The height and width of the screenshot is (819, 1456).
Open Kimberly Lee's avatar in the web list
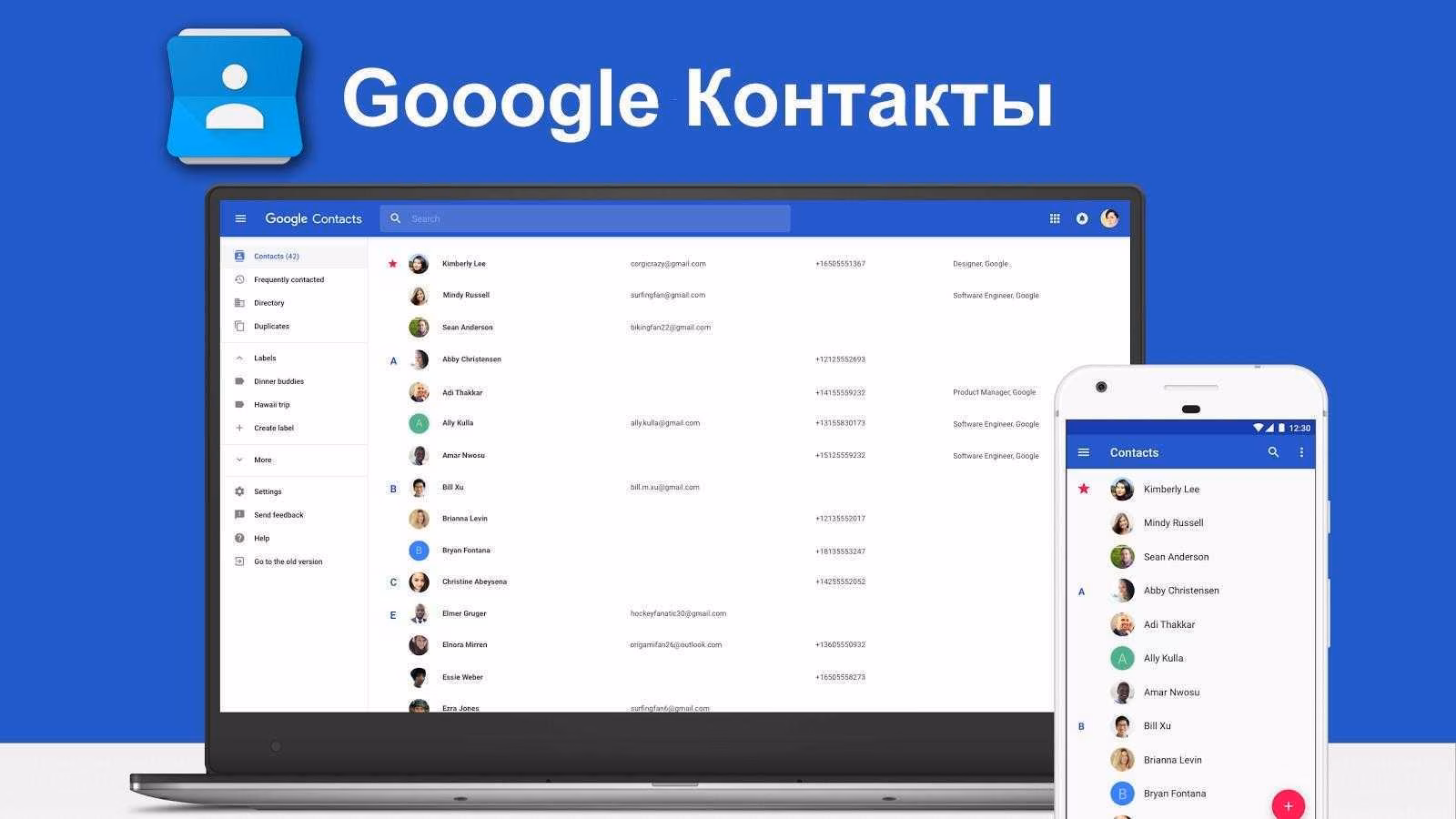click(419, 264)
